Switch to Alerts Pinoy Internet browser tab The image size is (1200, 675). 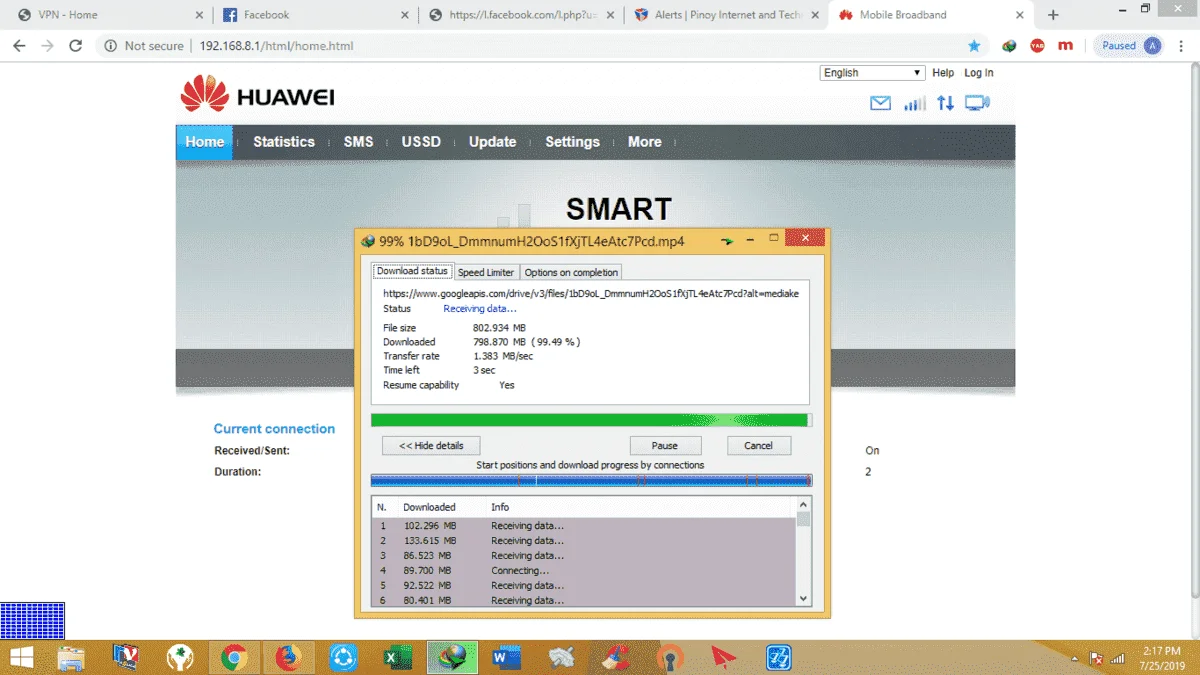726,15
